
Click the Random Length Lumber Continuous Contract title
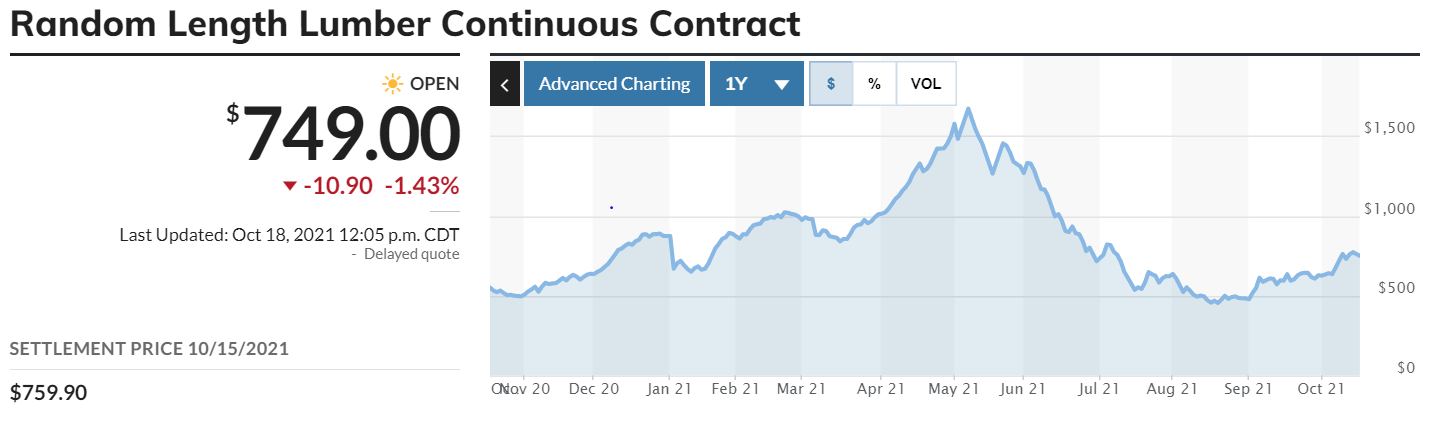click(x=405, y=24)
